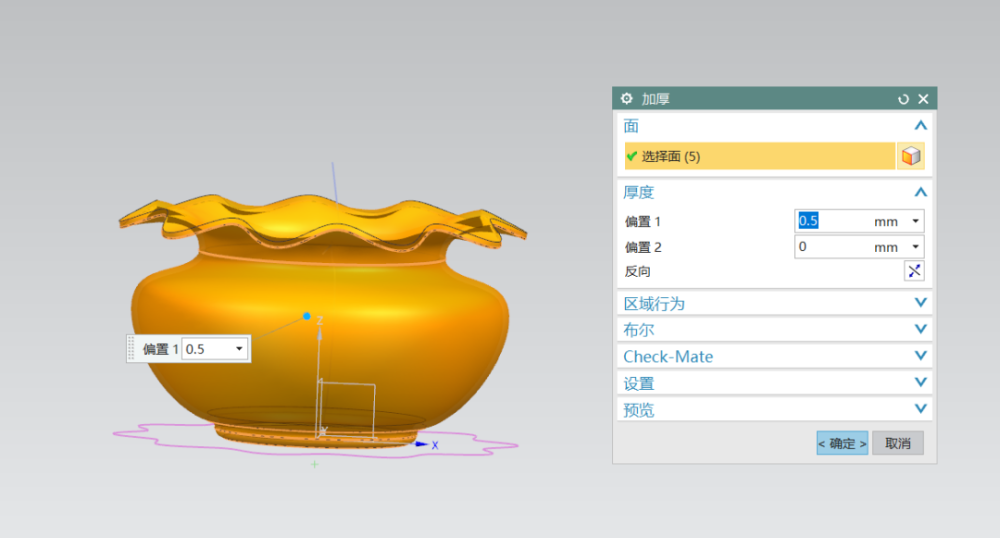This screenshot has height=538, width=1000.
Task: Collapse the 厚度 section
Action: pos(920,192)
